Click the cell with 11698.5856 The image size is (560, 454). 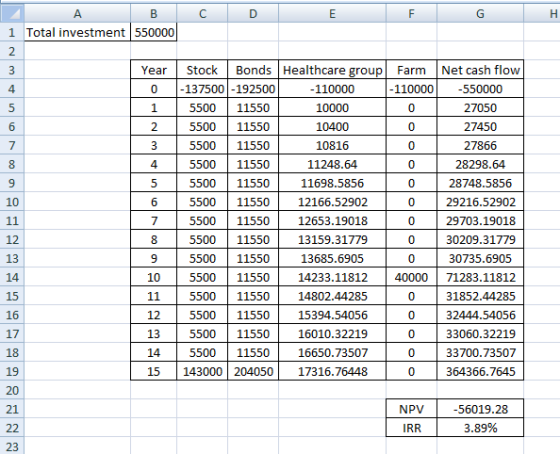(332, 183)
